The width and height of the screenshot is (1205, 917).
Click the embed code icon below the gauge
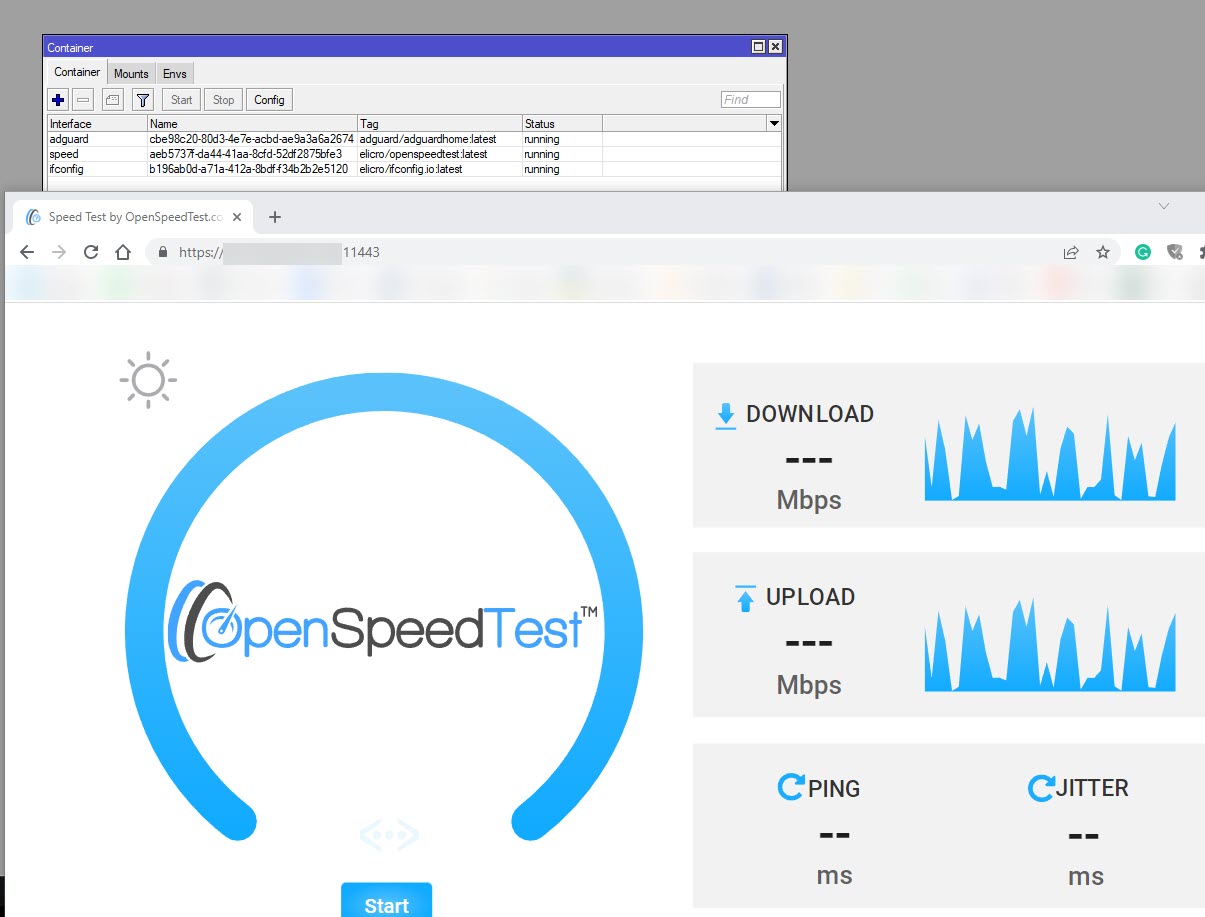coord(389,835)
